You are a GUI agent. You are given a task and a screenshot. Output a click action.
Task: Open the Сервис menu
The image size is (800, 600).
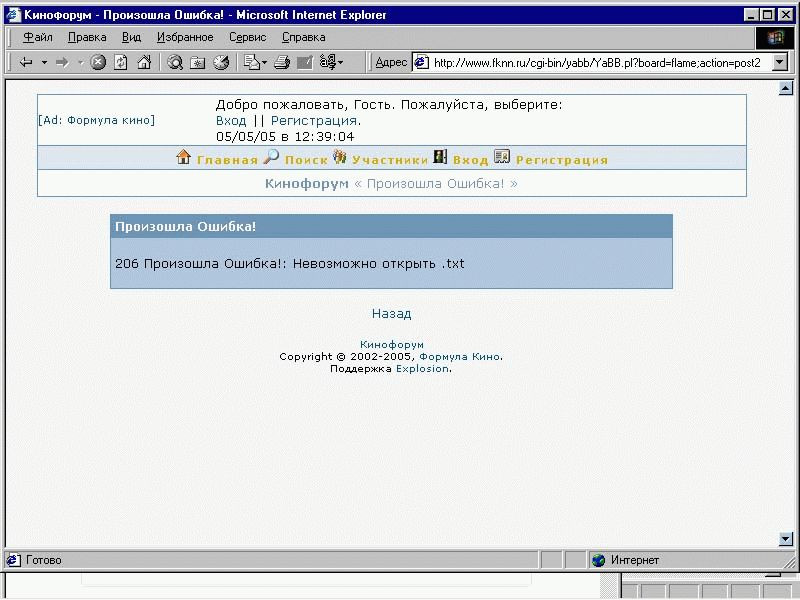coord(247,37)
